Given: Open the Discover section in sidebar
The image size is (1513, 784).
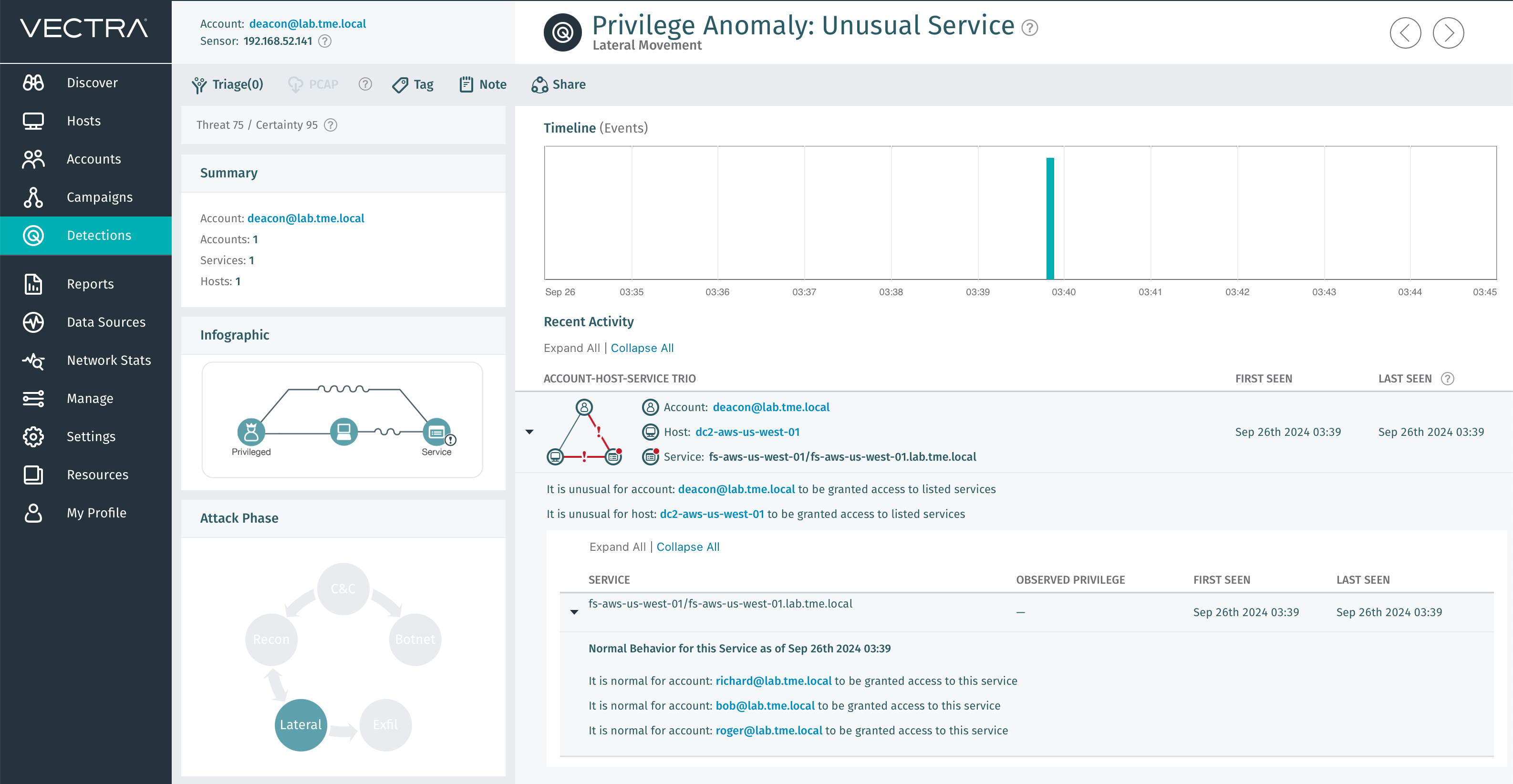Looking at the screenshot, I should (92, 82).
